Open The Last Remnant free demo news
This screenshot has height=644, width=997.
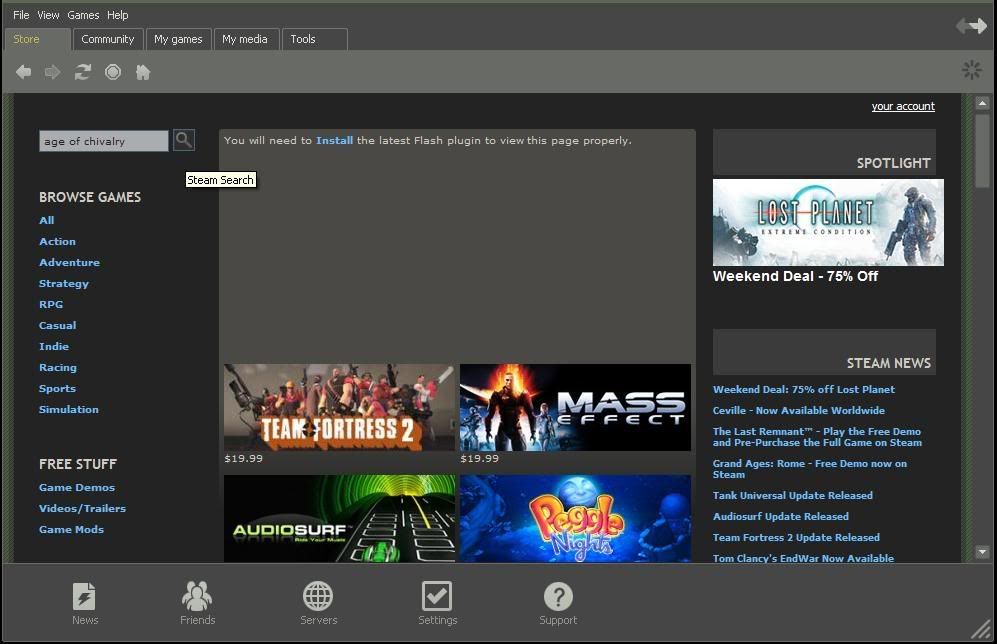click(x=817, y=437)
